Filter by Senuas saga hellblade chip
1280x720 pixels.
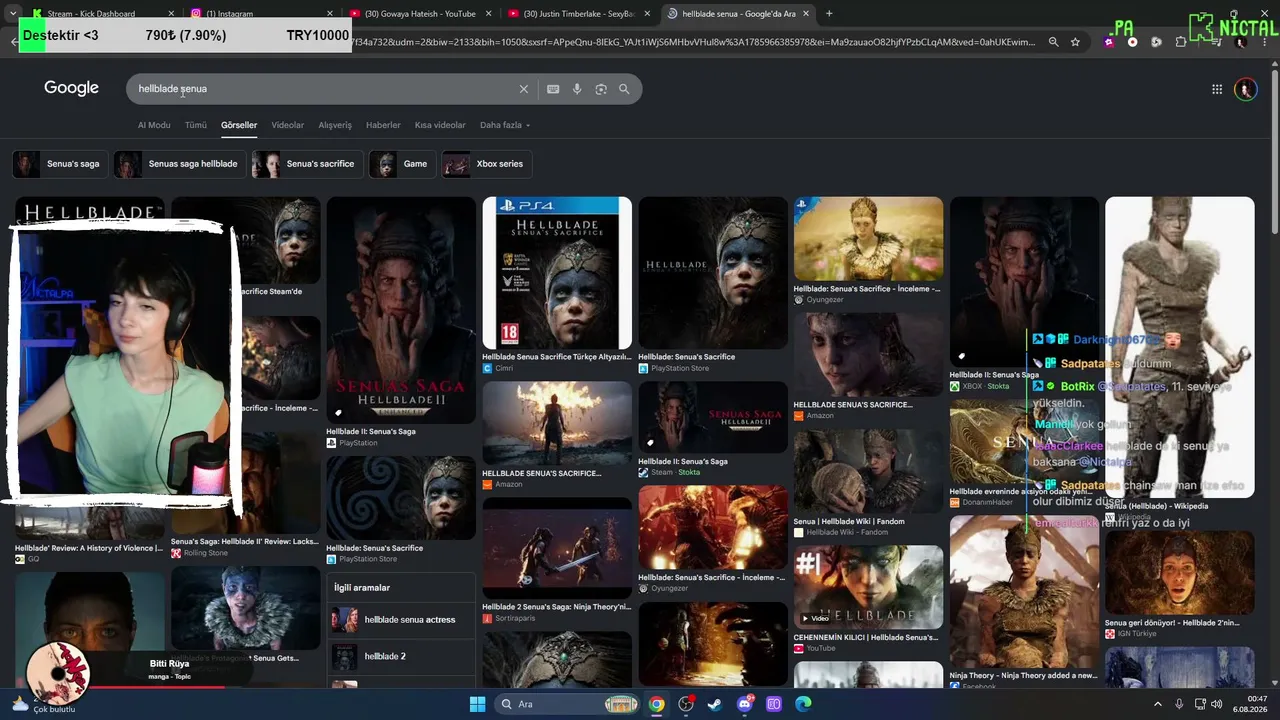(179, 164)
